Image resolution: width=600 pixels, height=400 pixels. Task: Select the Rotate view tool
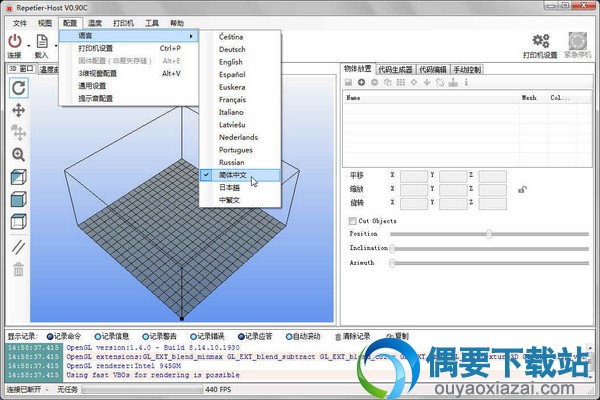[x=18, y=88]
